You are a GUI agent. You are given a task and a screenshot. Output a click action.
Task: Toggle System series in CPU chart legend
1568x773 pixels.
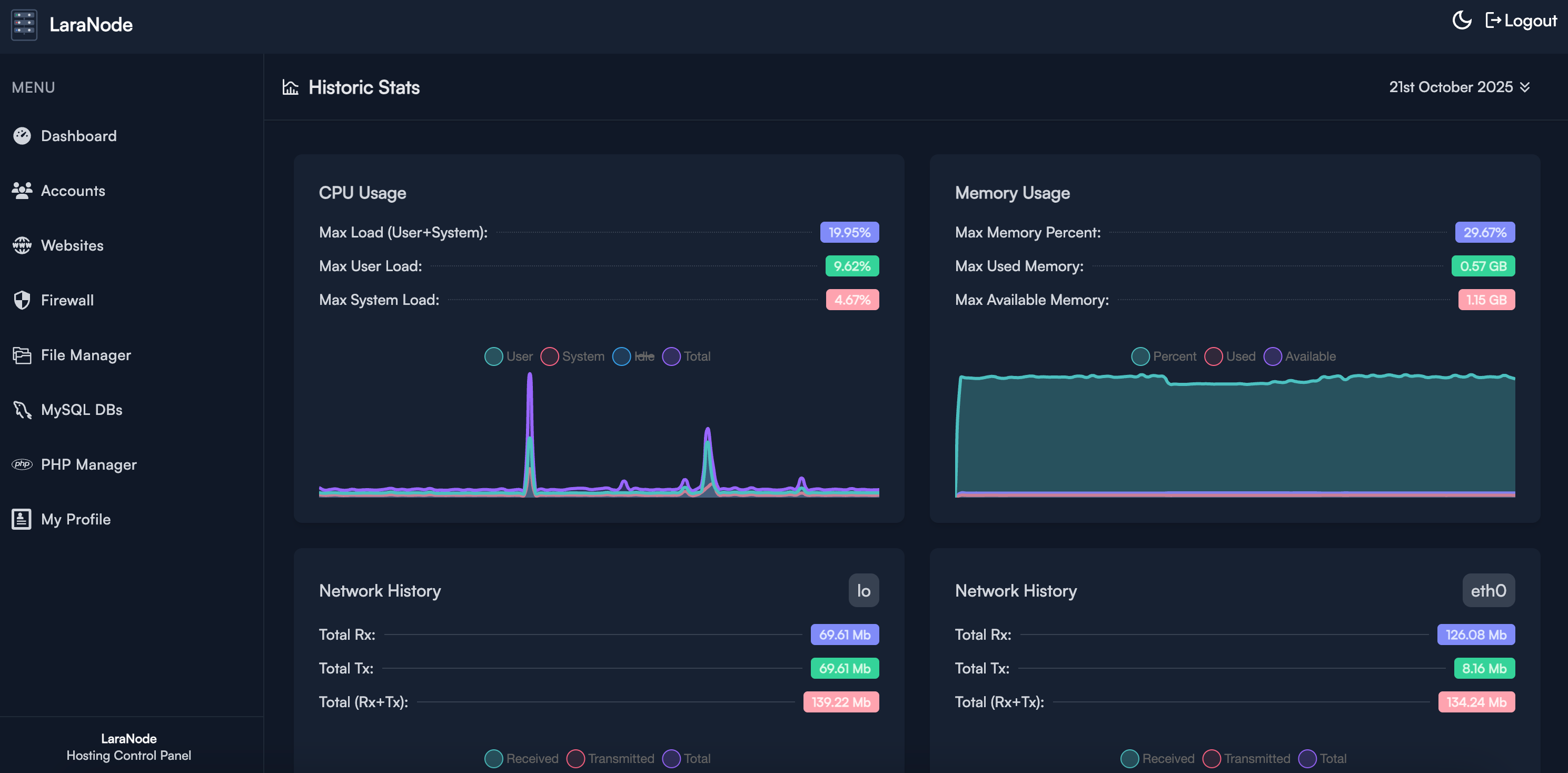[x=573, y=356]
